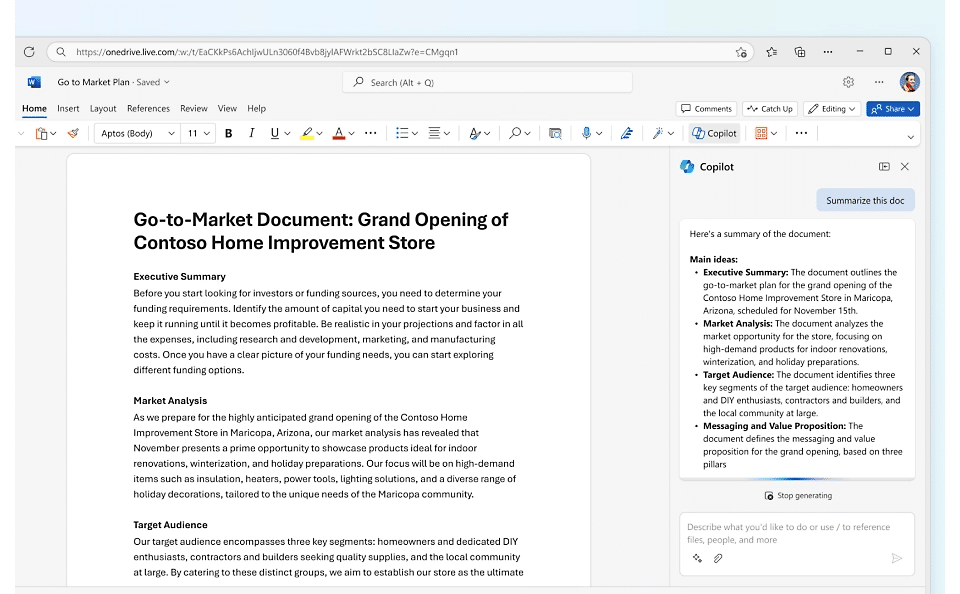Refresh the browser page
The image size is (960, 594).
(x=29, y=52)
